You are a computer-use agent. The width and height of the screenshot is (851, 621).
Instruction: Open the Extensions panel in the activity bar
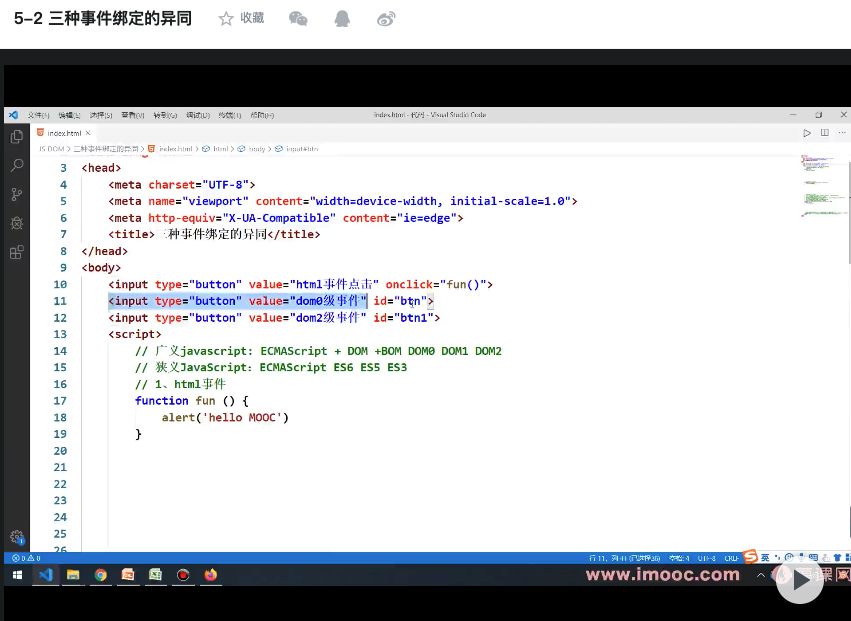click(17, 252)
